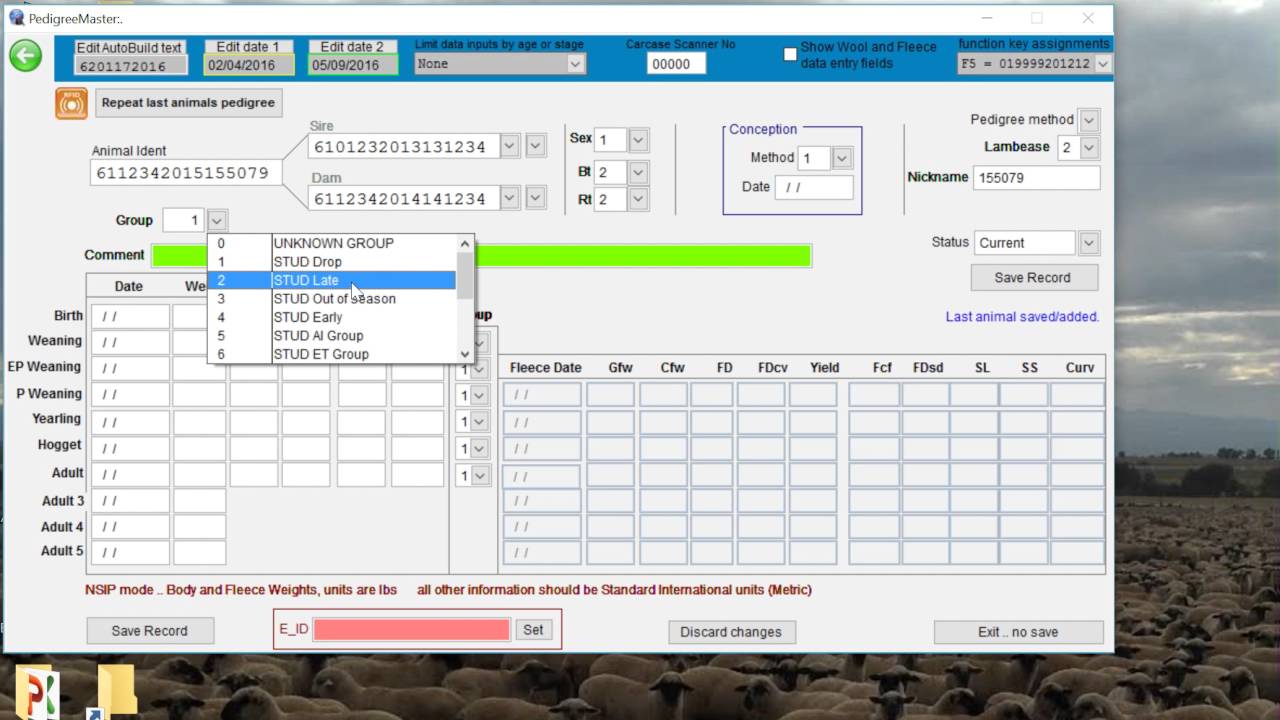This screenshot has width=1280, height=720.
Task: Select STUD AI Group option
Action: pyautogui.click(x=332, y=336)
